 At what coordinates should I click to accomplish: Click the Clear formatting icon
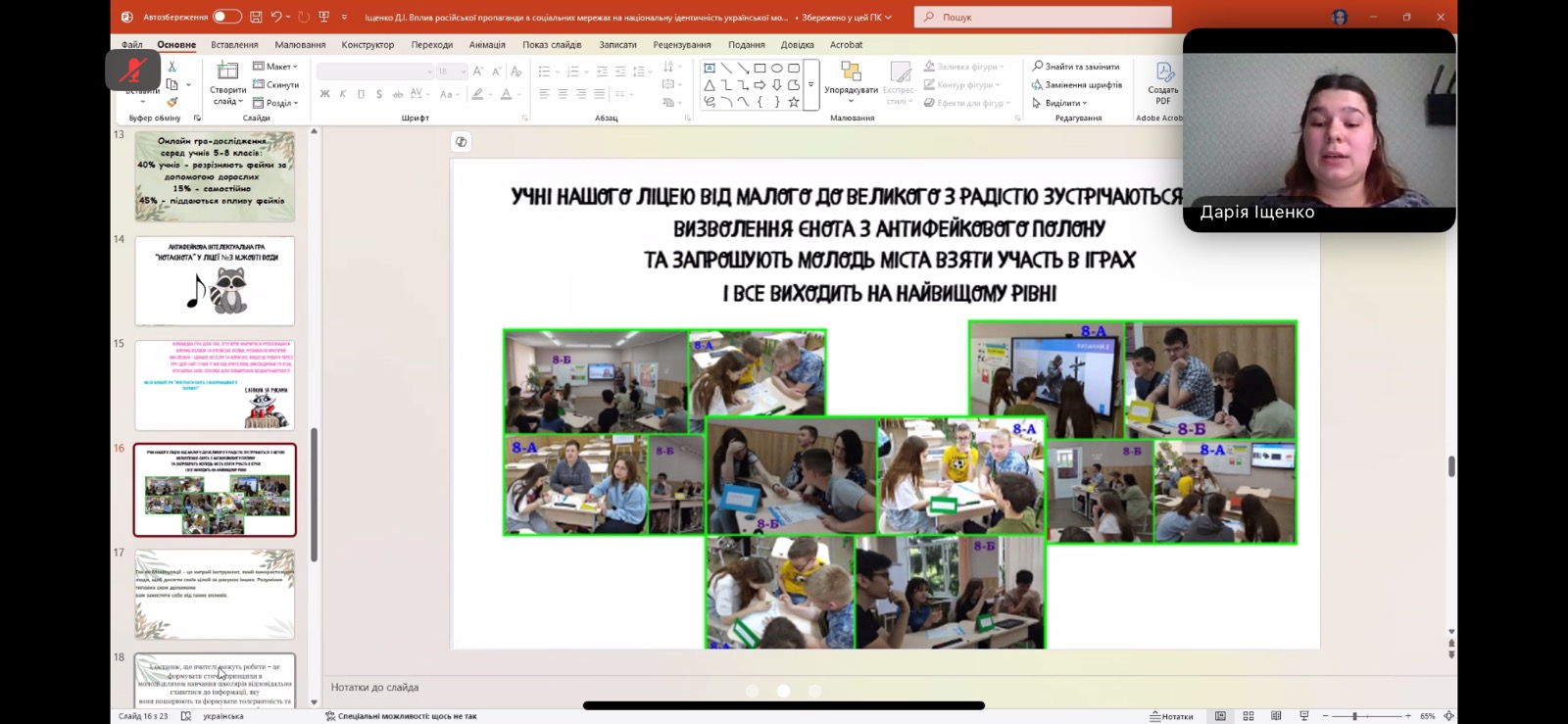pyautogui.click(x=515, y=72)
